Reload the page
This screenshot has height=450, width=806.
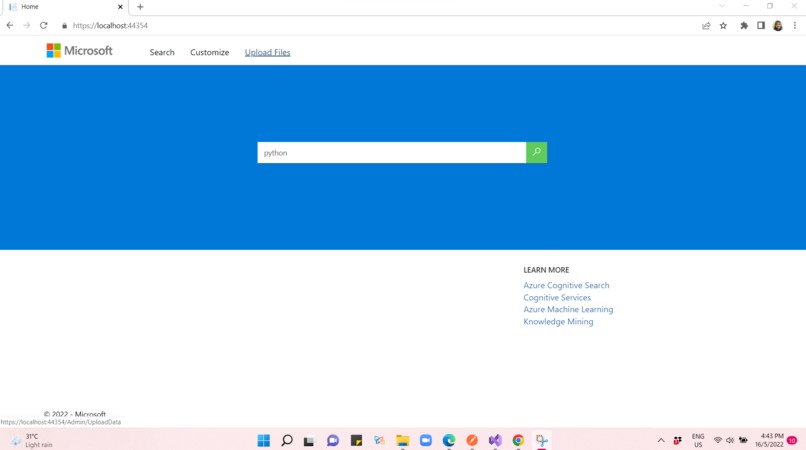click(x=44, y=25)
